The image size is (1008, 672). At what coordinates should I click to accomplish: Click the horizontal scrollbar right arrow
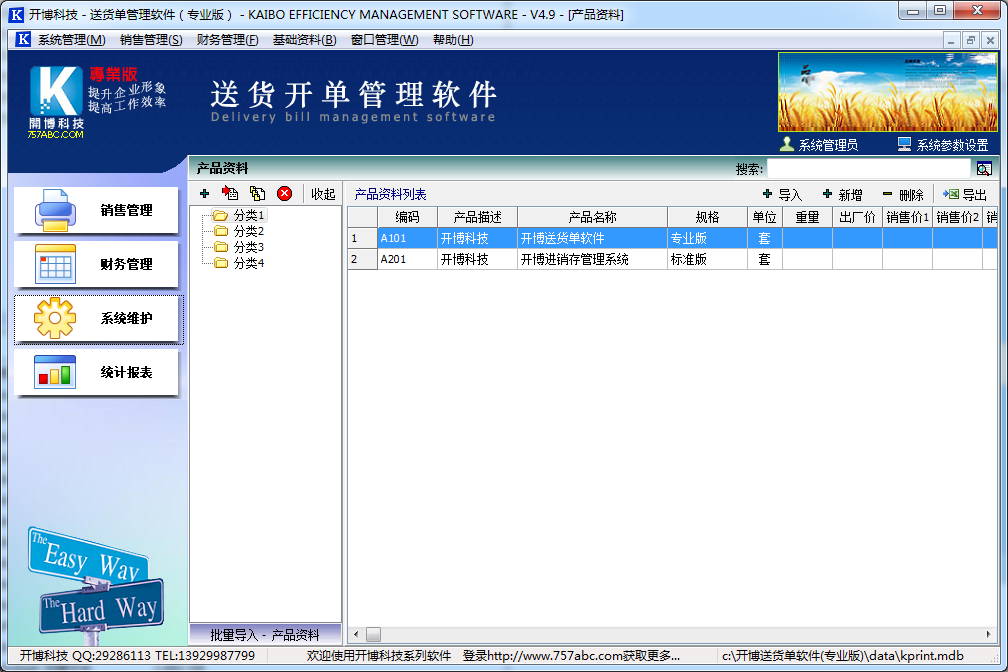[990, 634]
